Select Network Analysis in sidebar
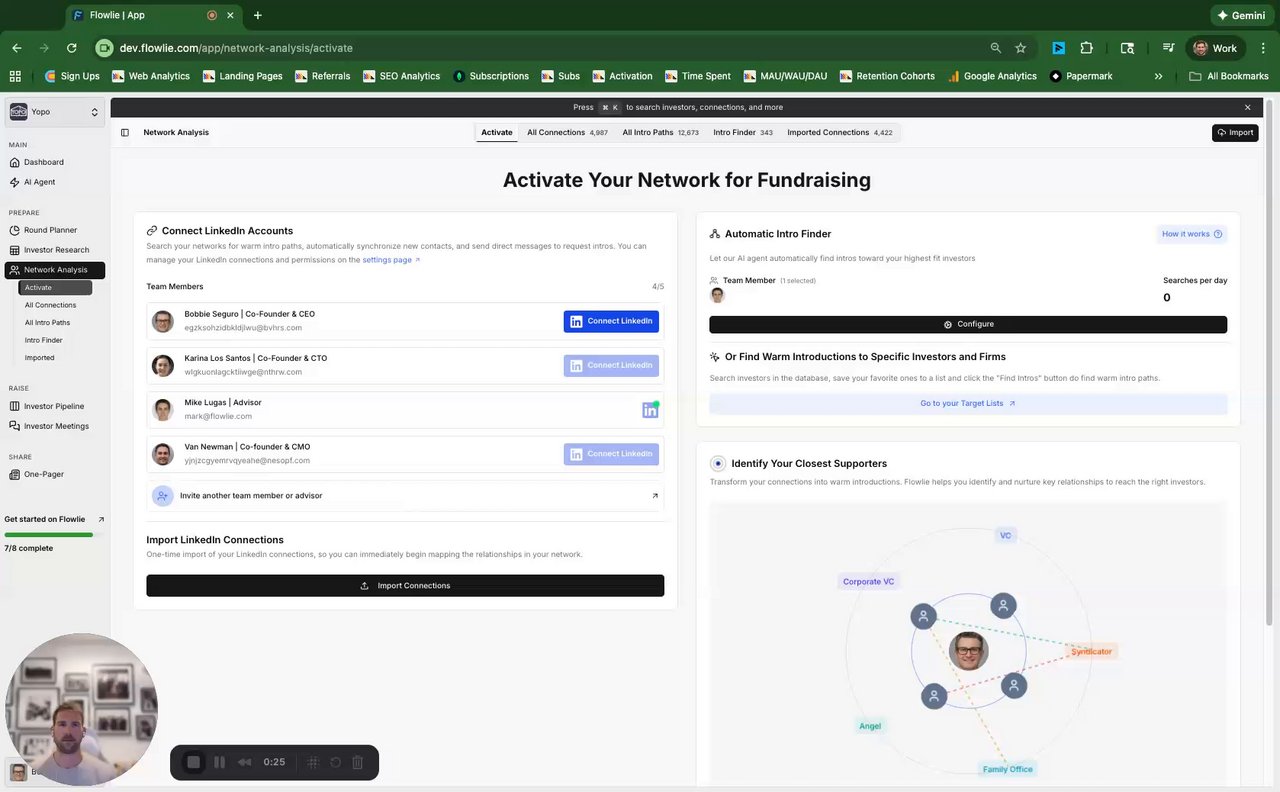 (x=55, y=270)
